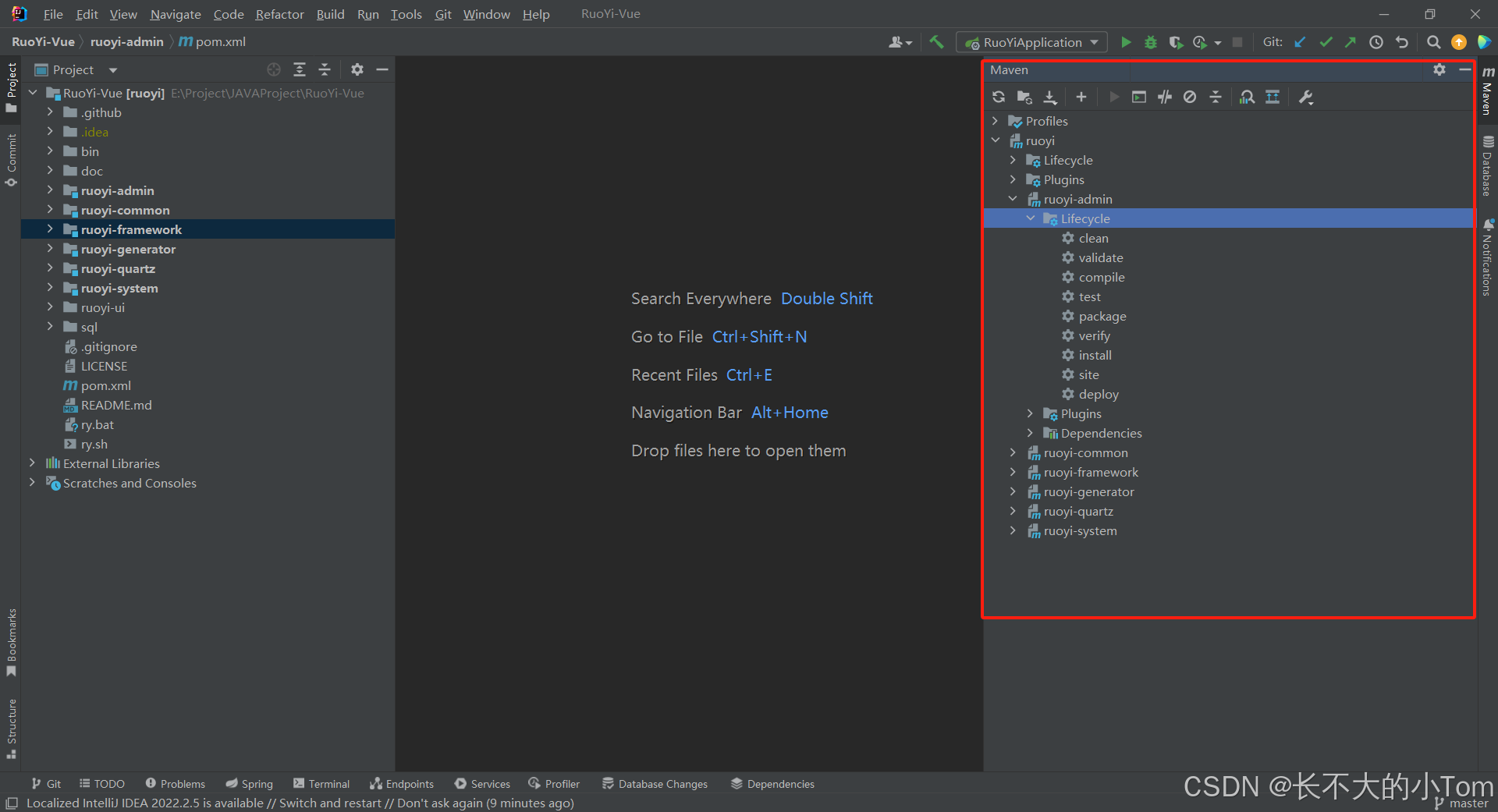Image resolution: width=1498 pixels, height=812 pixels.
Task: Debug RuoYiApplication with bug icon
Action: pos(1150,42)
